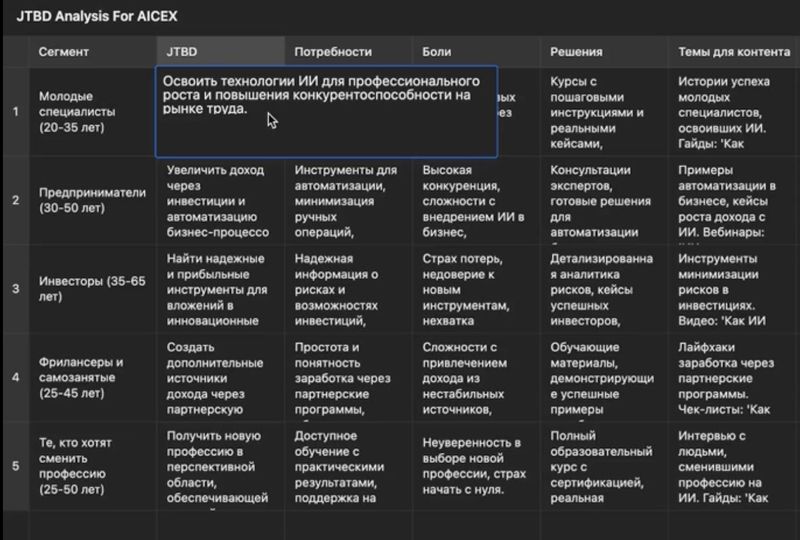Select row number 5
The height and width of the screenshot is (540, 800).
coord(16,465)
